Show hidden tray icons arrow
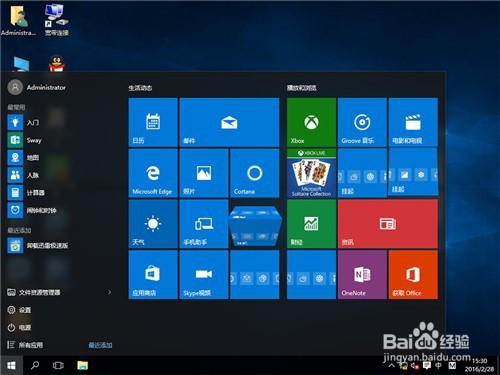Screen dimensions: 500x375 pos(392,366)
